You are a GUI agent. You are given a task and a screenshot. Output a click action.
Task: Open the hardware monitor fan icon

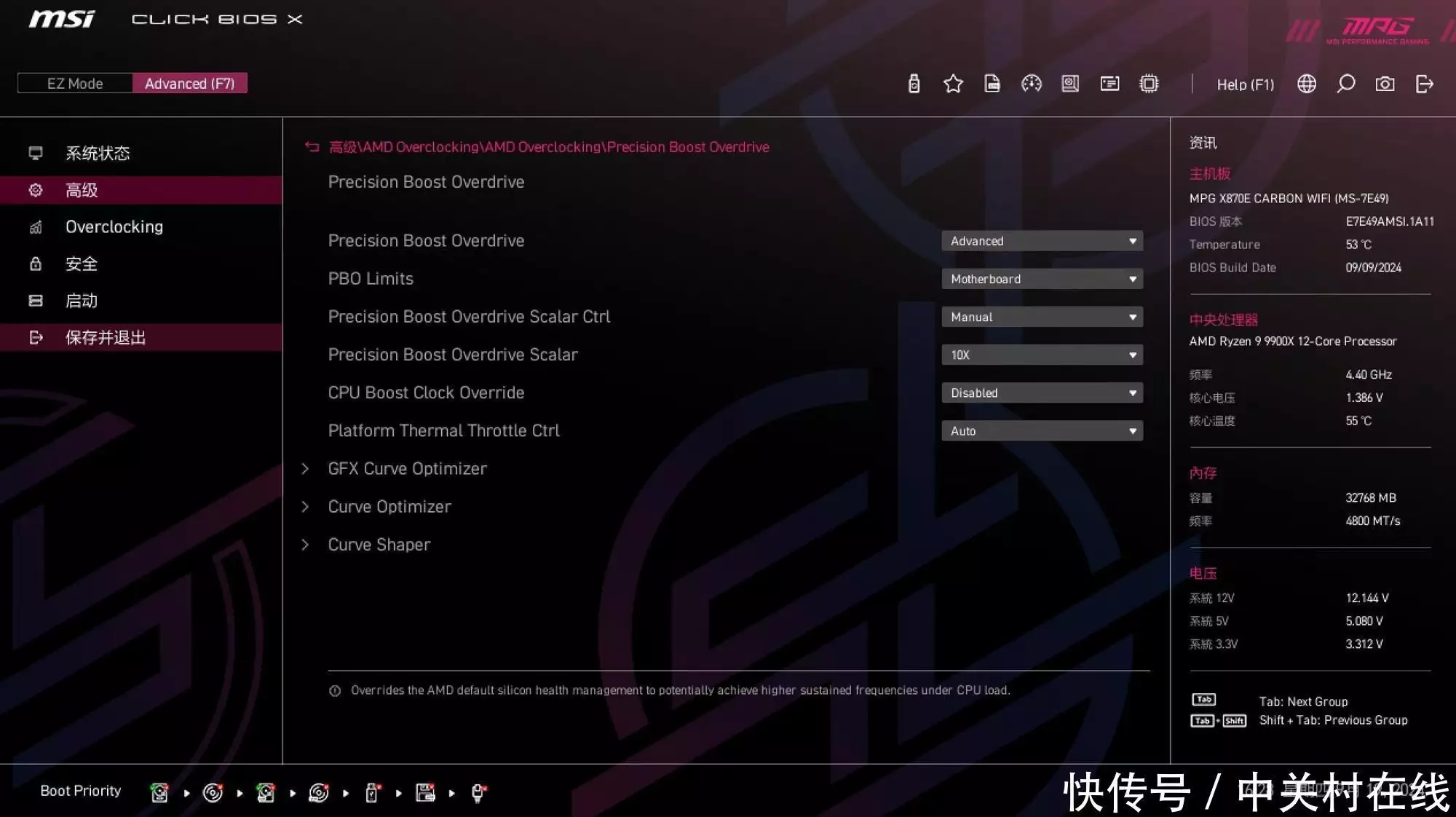point(1070,84)
